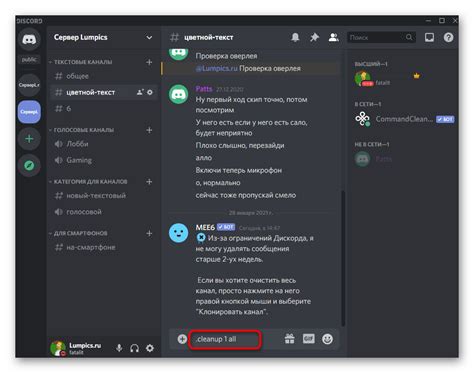This screenshot has width=474, height=373.
Task: Add a server with plus icon
Action: click(29, 139)
